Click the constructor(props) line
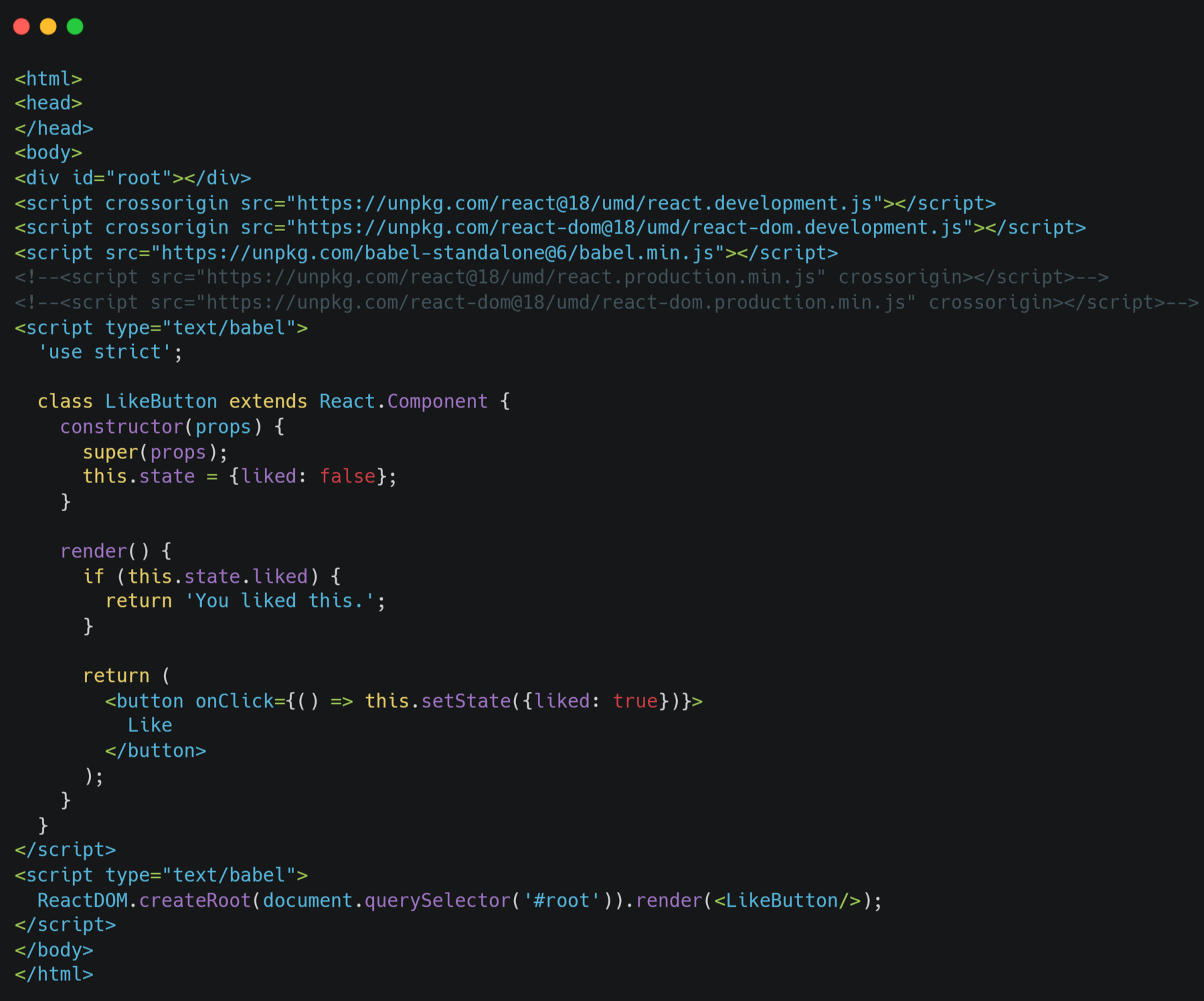 coord(173,427)
